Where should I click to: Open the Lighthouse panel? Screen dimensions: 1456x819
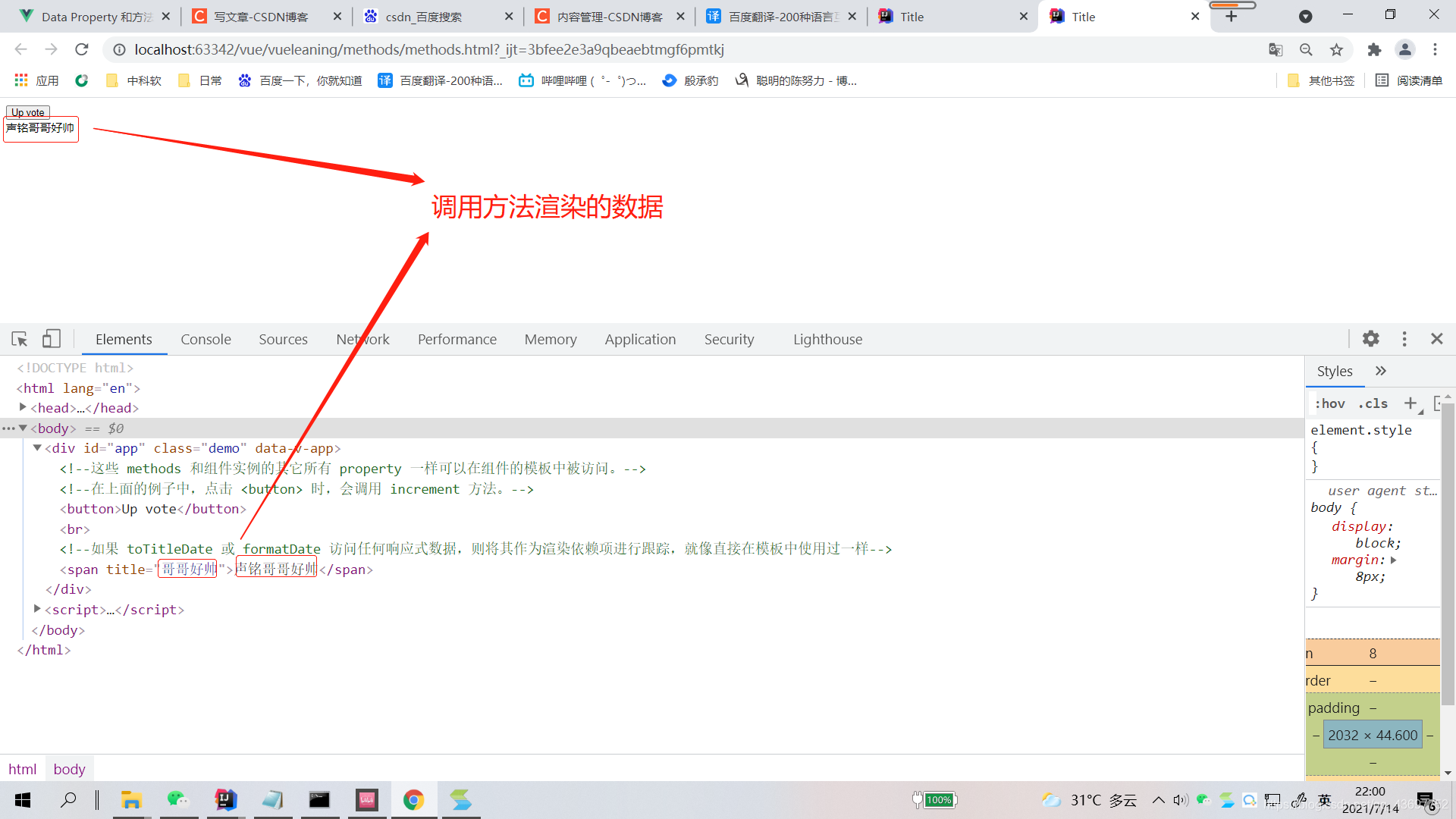coord(827,339)
